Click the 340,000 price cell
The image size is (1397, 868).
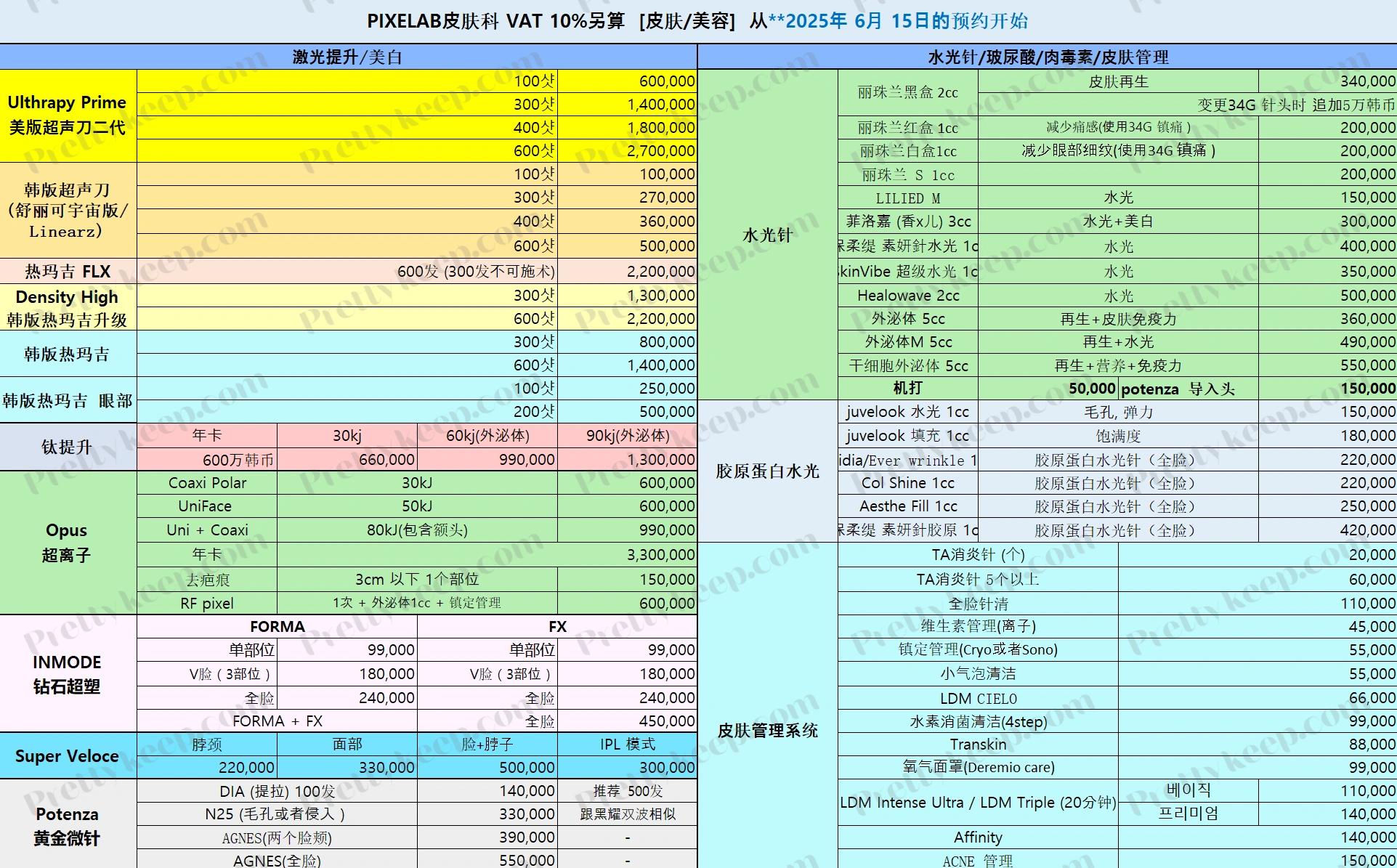[x=1328, y=81]
